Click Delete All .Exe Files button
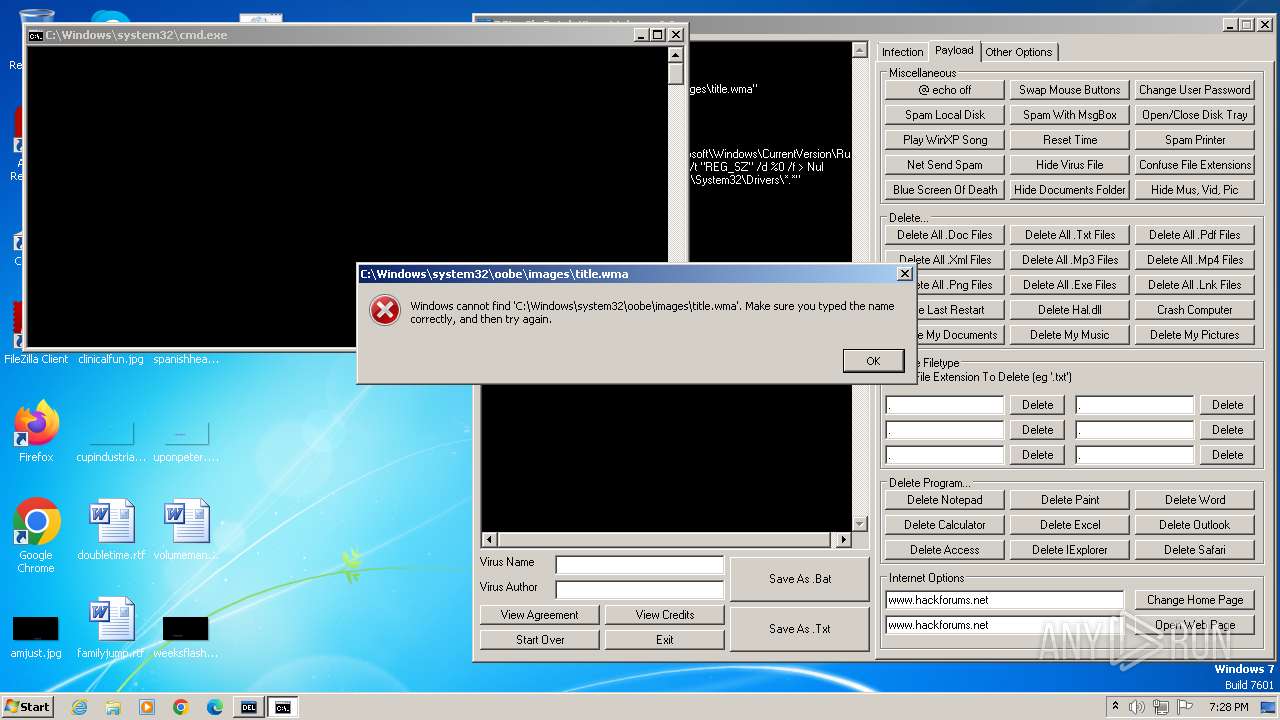The width and height of the screenshot is (1280, 720). click(1070, 285)
